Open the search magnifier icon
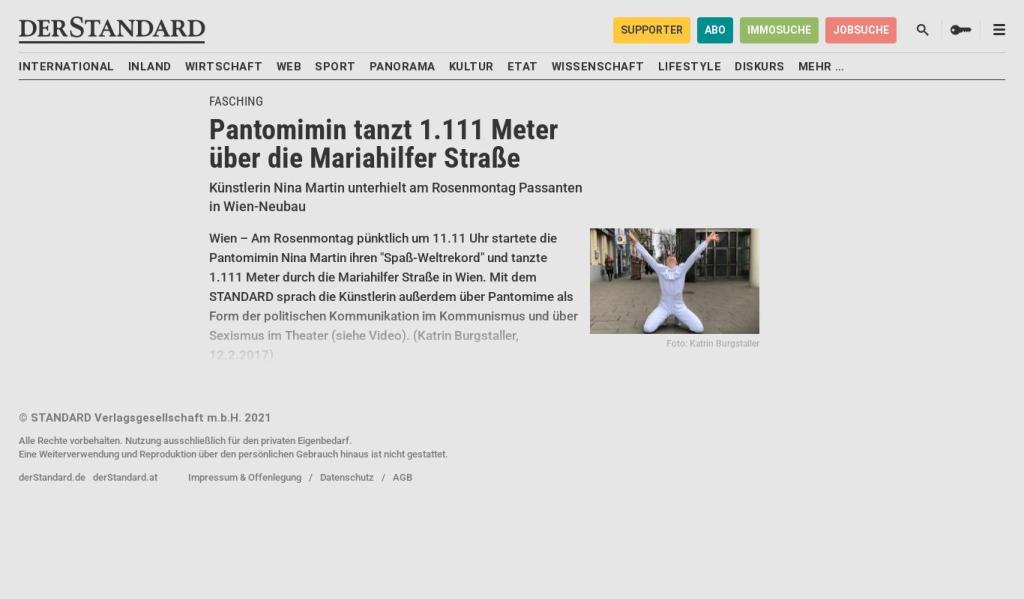The image size is (1024, 599). tap(922, 30)
